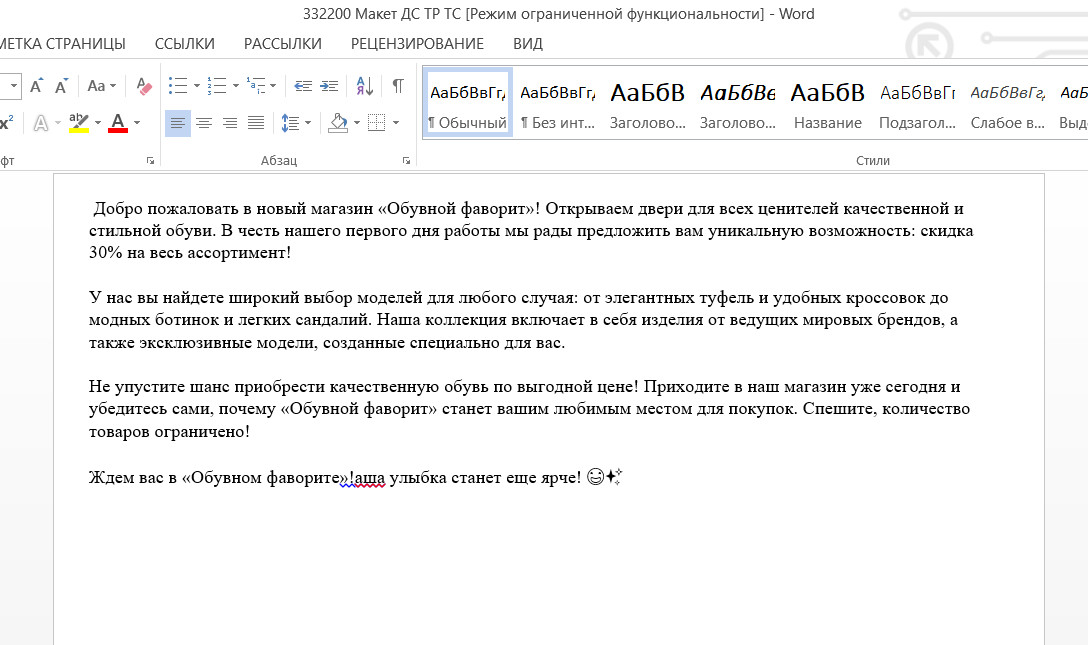The height and width of the screenshot is (645, 1088).
Task: Open the borders dropdown arrow
Action: point(396,123)
